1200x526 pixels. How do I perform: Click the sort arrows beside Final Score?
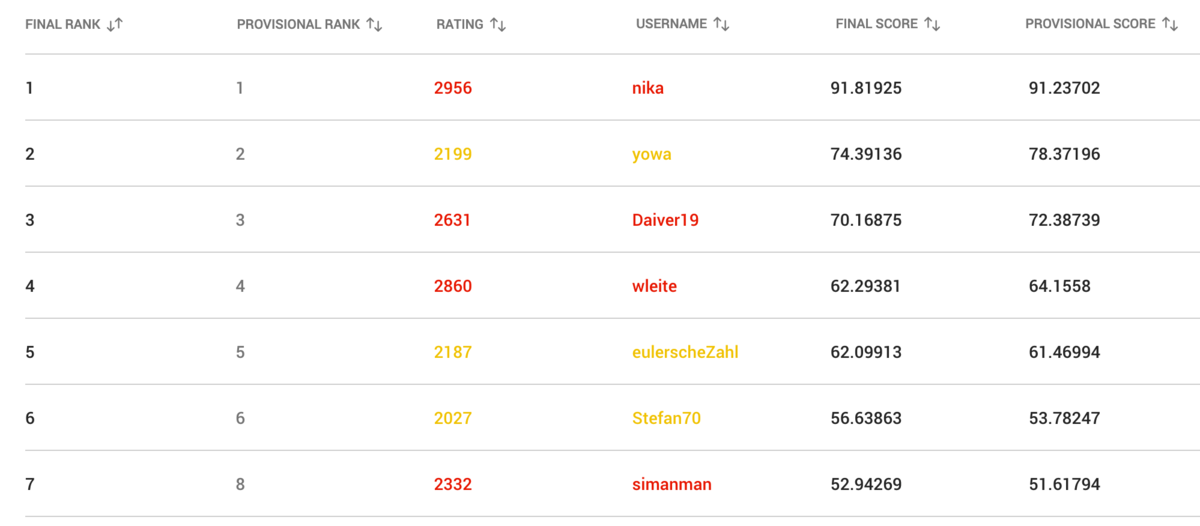[932, 24]
